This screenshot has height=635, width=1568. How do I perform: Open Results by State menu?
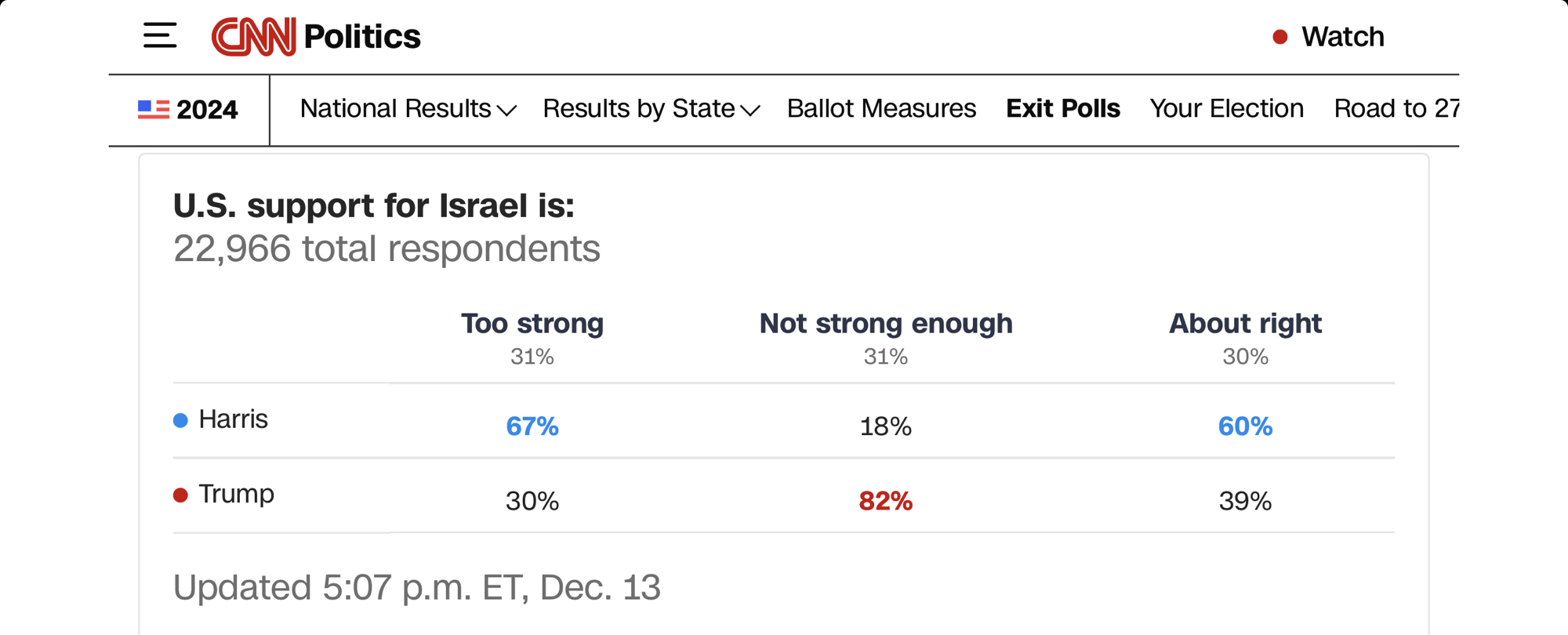638,109
